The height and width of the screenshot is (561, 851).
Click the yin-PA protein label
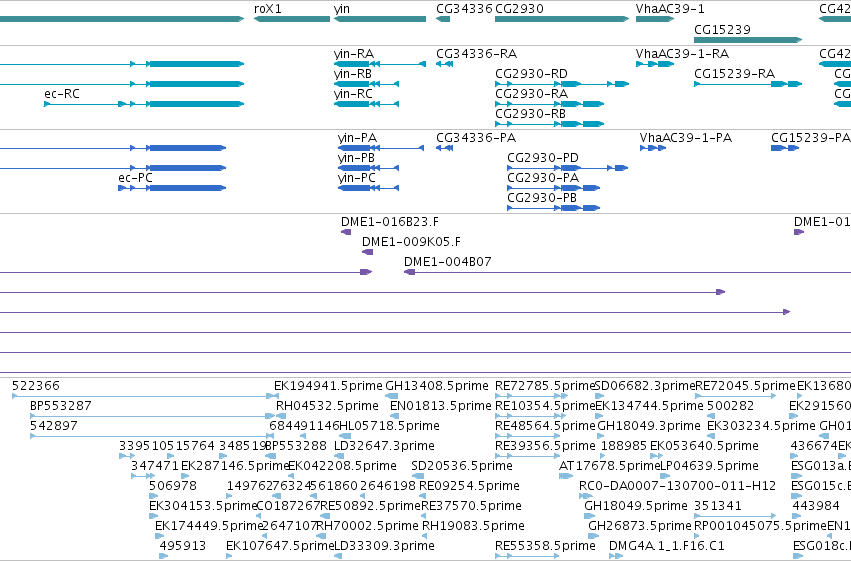point(357,138)
